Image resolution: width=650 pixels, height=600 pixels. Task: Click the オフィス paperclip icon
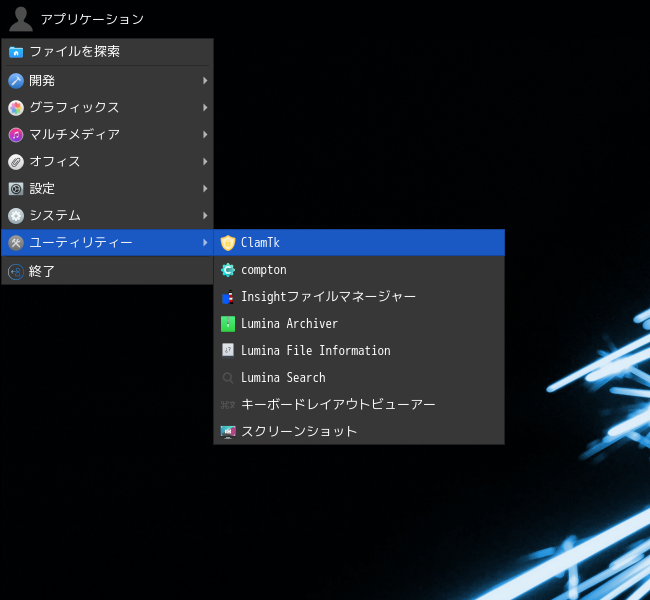point(16,162)
